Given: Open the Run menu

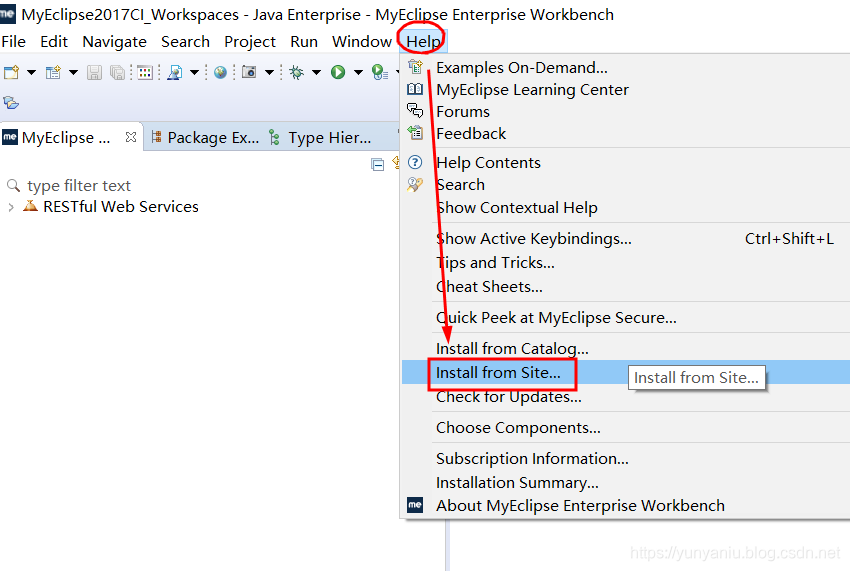Looking at the screenshot, I should pos(304,42).
